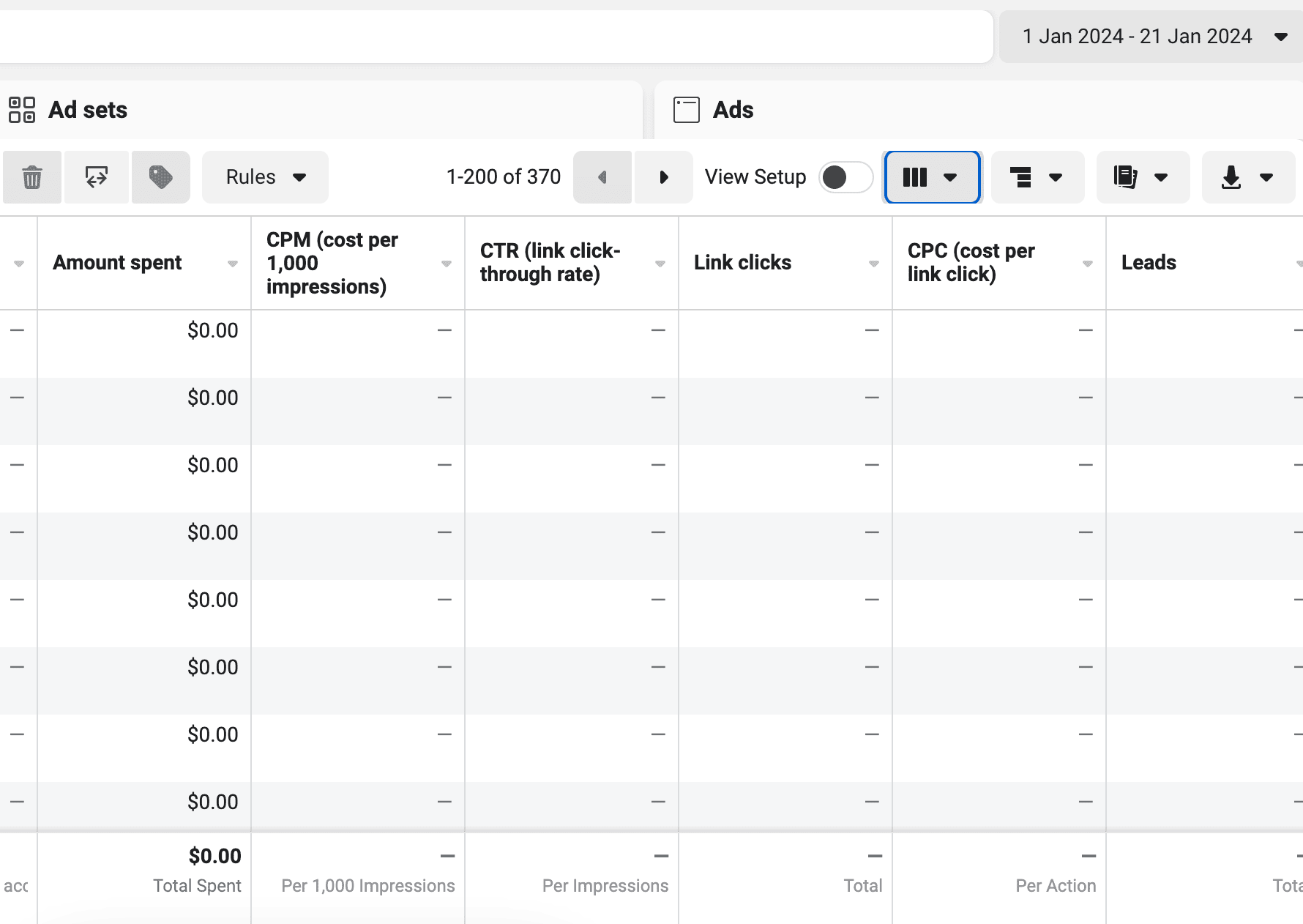The height and width of the screenshot is (924, 1303).
Task: Switch to the Ads tab
Action: (733, 110)
